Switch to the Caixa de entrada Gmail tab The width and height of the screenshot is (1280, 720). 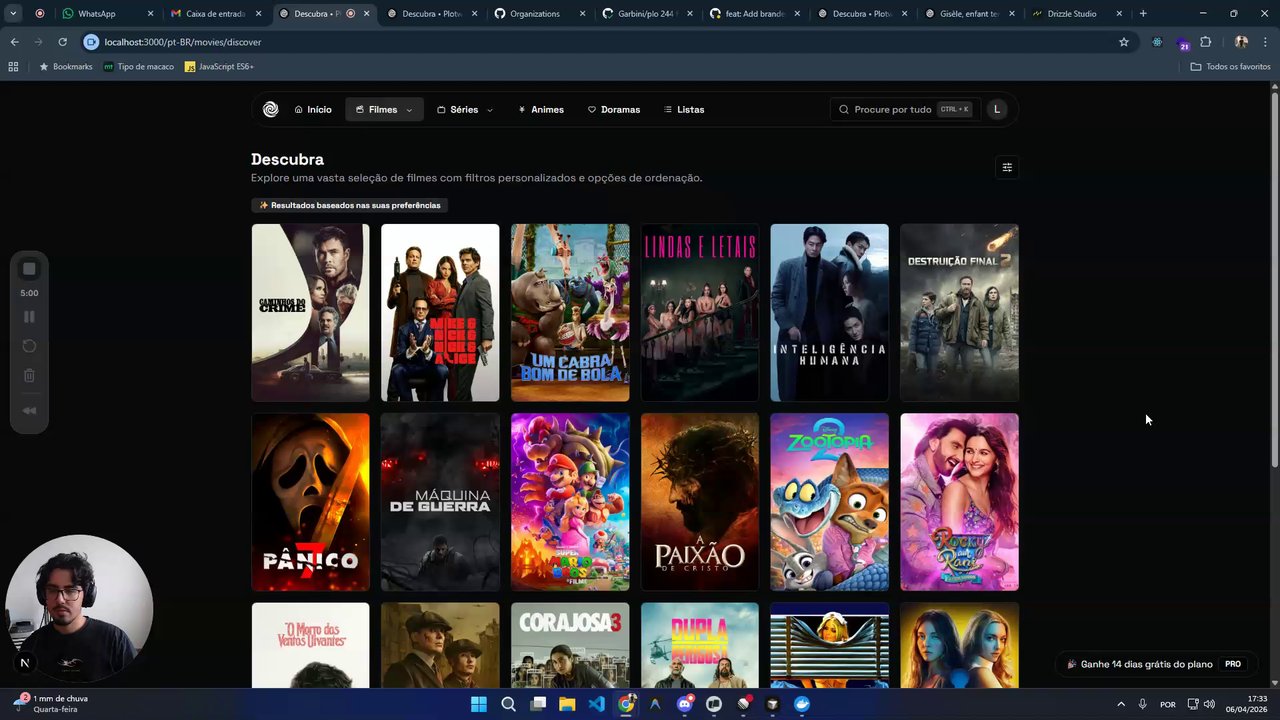point(215,14)
